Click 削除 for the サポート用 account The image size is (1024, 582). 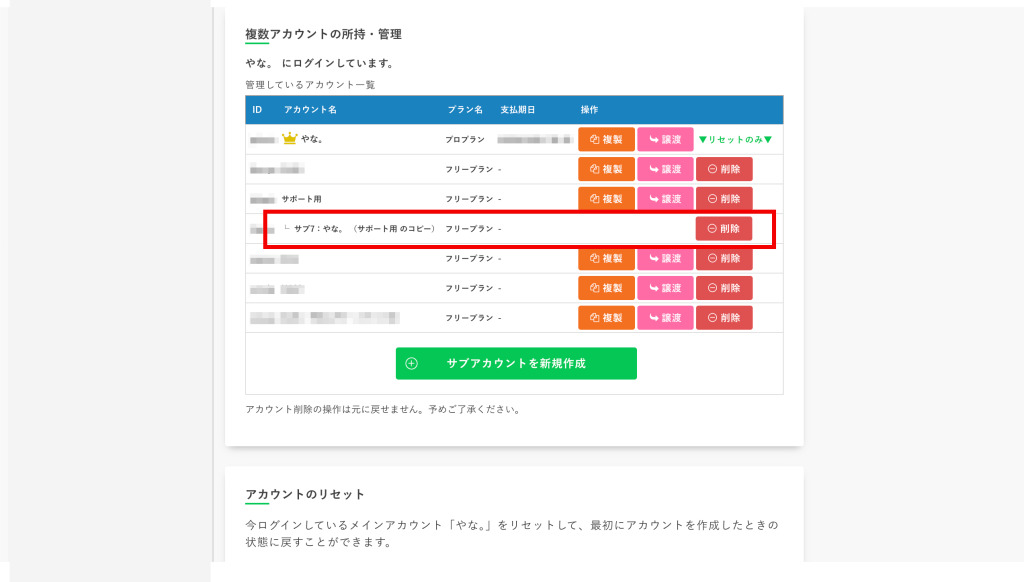(723, 198)
